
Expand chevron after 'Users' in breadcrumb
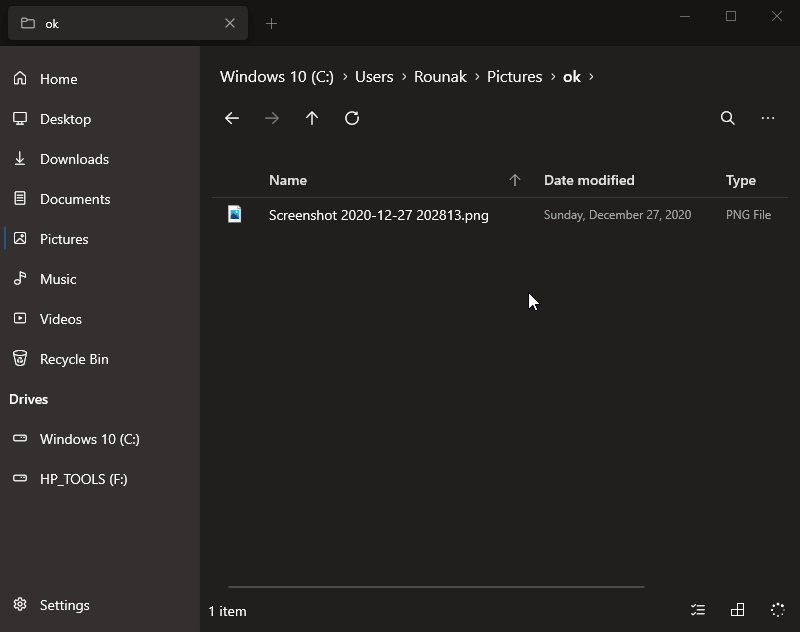click(404, 77)
